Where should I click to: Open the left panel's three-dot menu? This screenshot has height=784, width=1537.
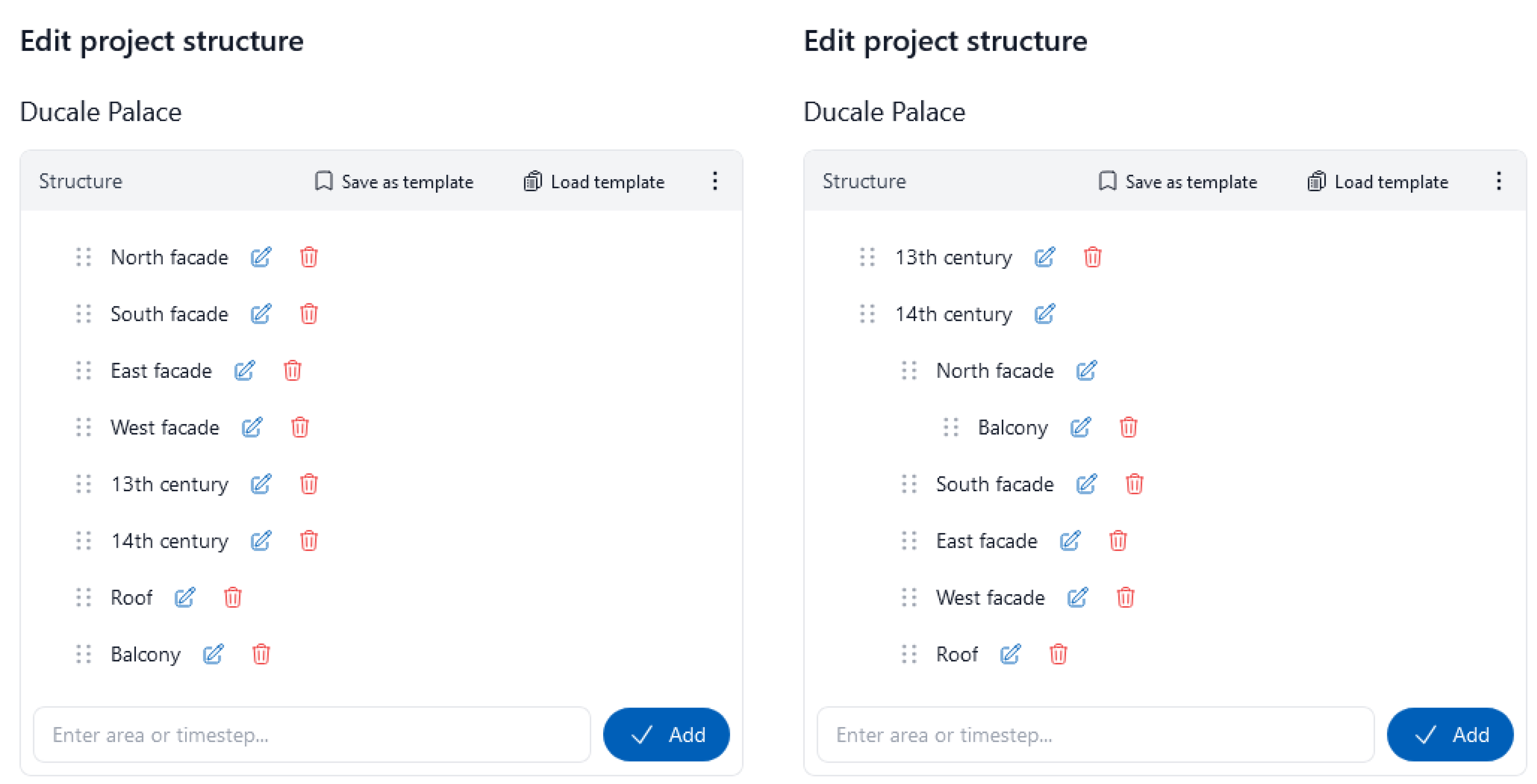[714, 181]
